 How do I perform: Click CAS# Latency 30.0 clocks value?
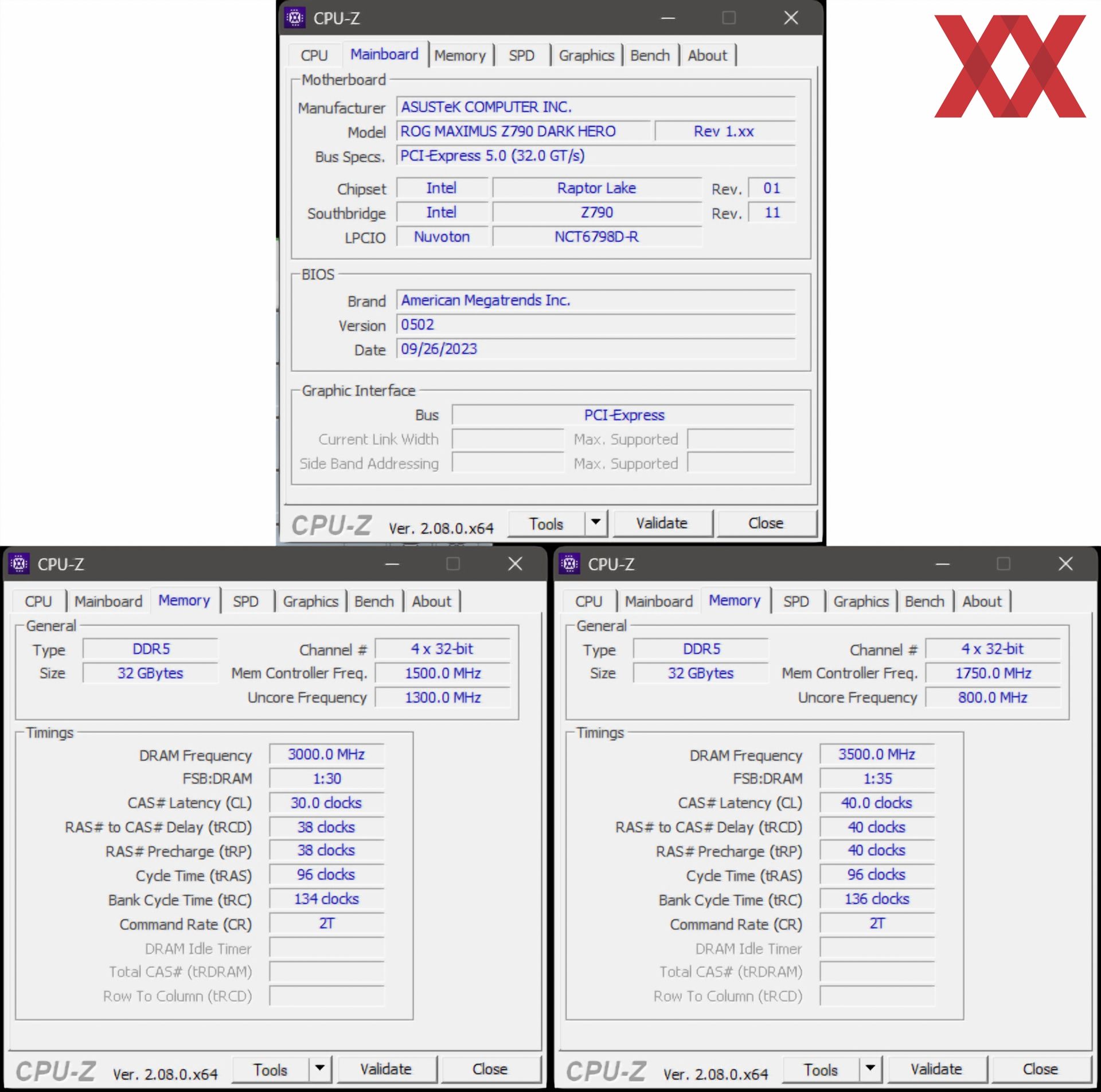(326, 803)
